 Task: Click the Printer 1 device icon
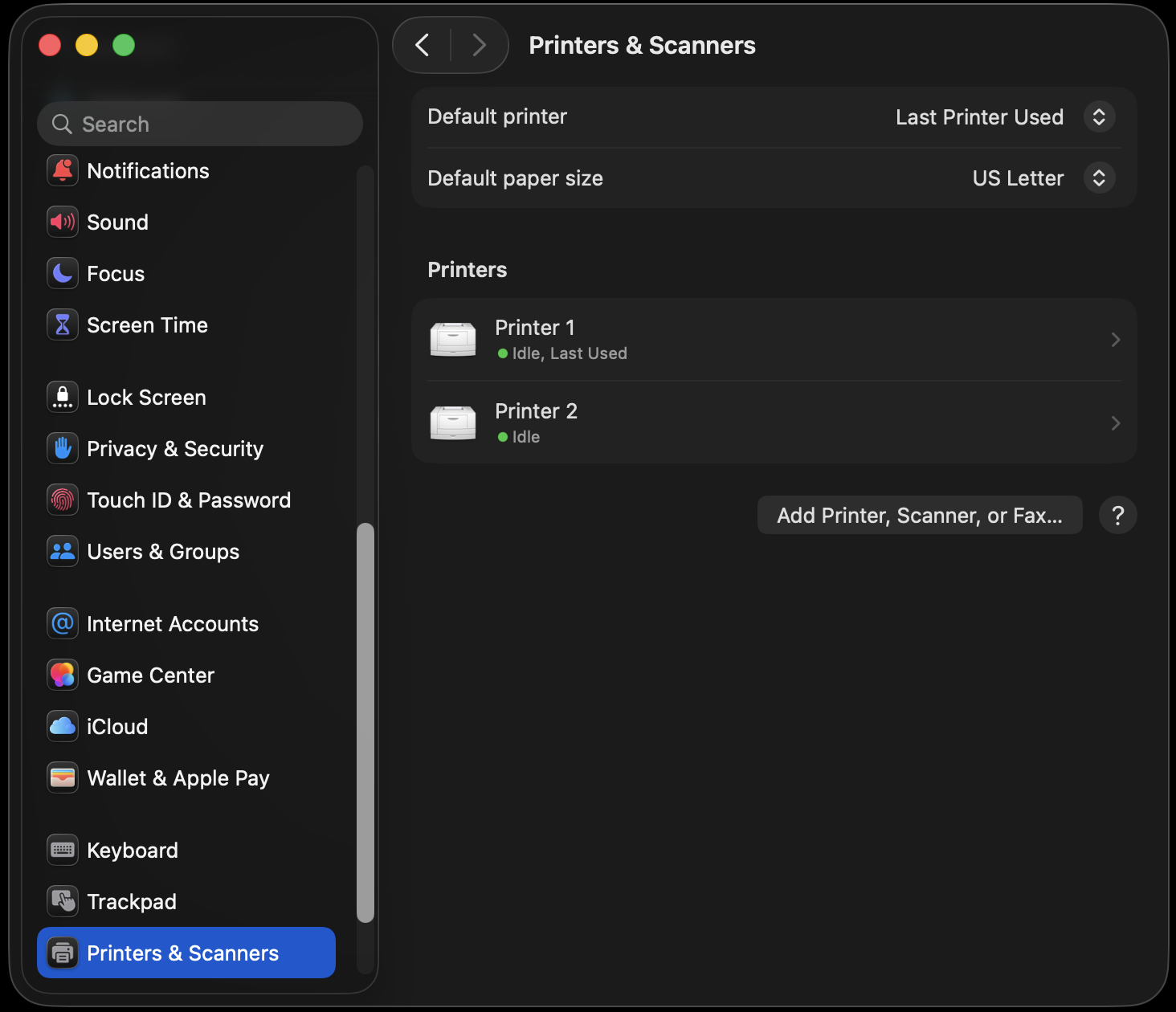pos(453,340)
